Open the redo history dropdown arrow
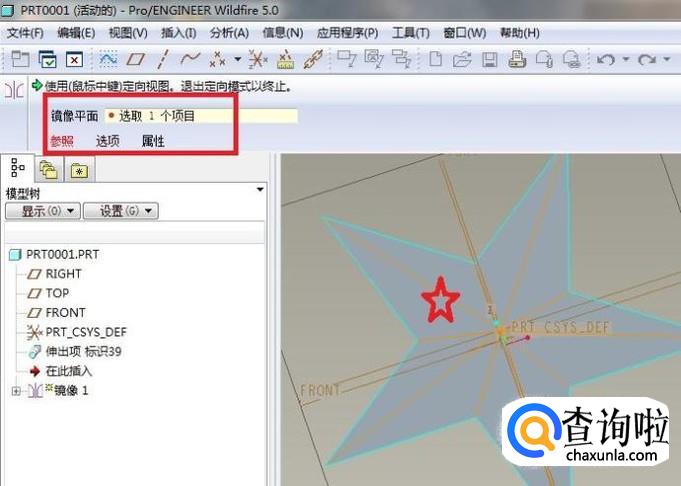681x486 pixels. (667, 59)
